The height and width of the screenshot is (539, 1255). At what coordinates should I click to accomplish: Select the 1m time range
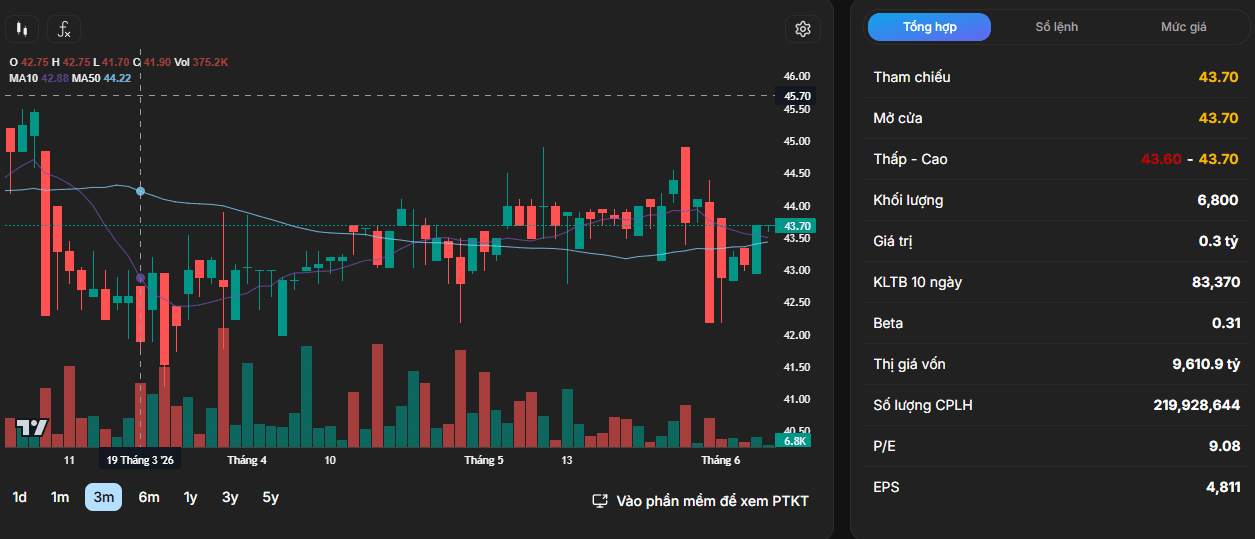click(60, 497)
